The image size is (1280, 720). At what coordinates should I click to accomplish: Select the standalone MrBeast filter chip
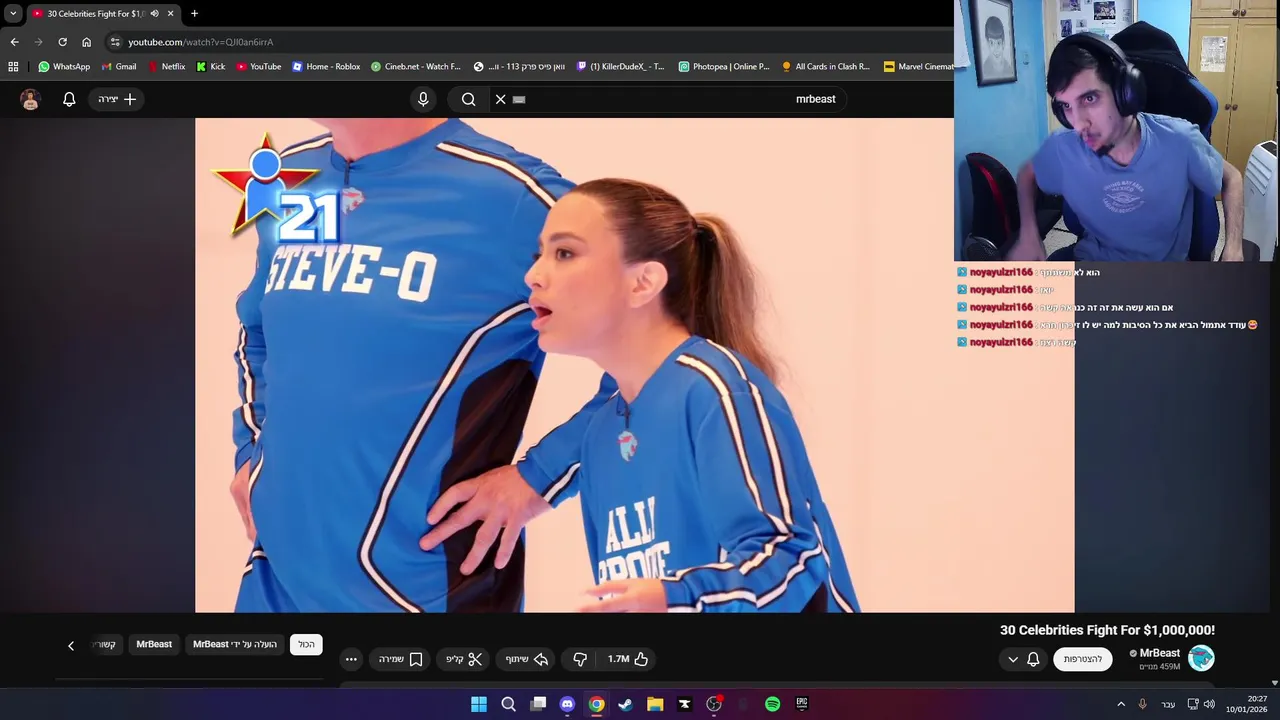(x=154, y=644)
